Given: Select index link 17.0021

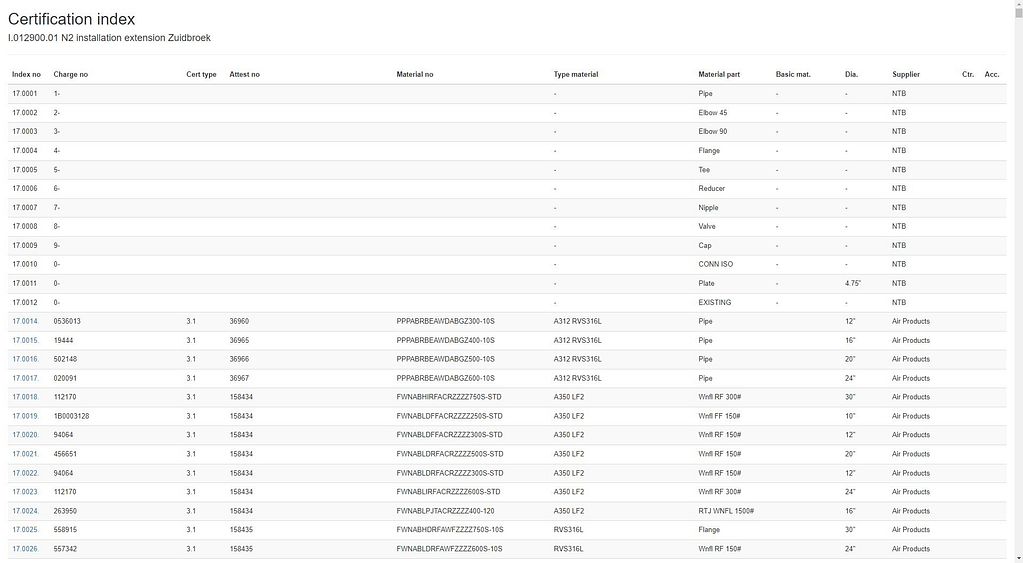Looking at the screenshot, I should tap(25, 454).
